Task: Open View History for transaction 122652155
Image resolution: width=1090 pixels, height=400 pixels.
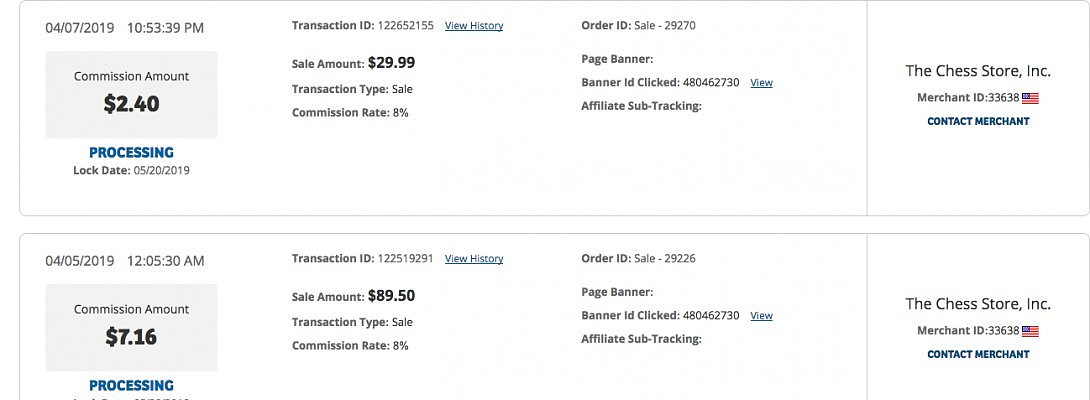Action: (x=474, y=26)
